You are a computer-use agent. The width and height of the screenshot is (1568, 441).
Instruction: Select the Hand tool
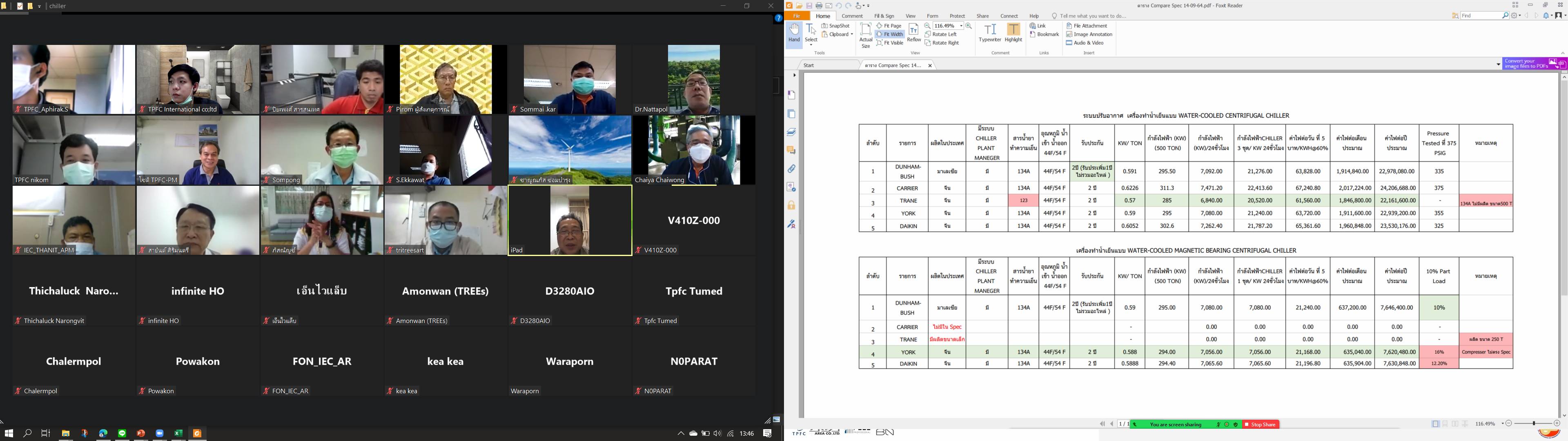click(794, 33)
